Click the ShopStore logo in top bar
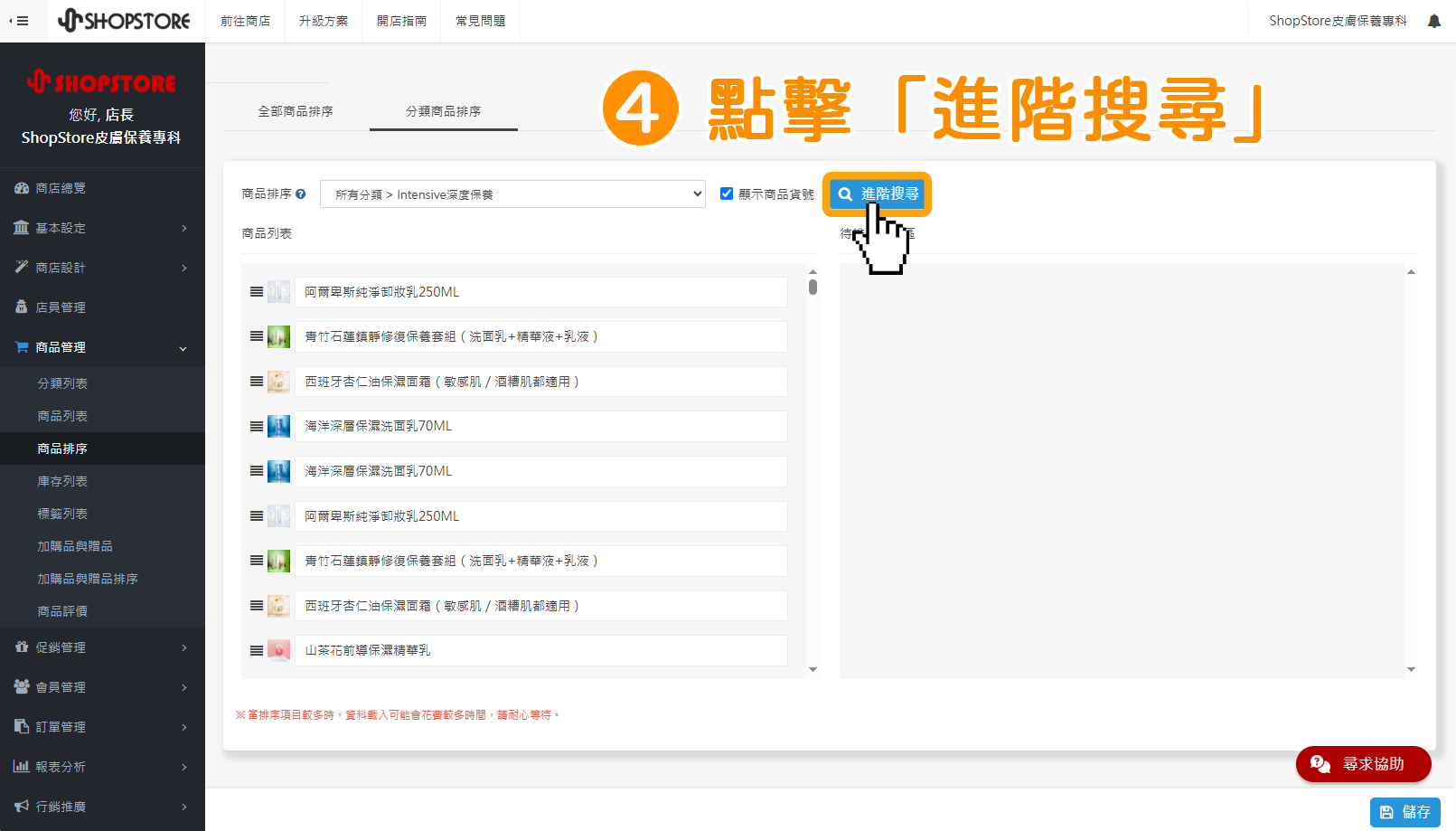Screen dimensions: 1456x831 [x=124, y=20]
